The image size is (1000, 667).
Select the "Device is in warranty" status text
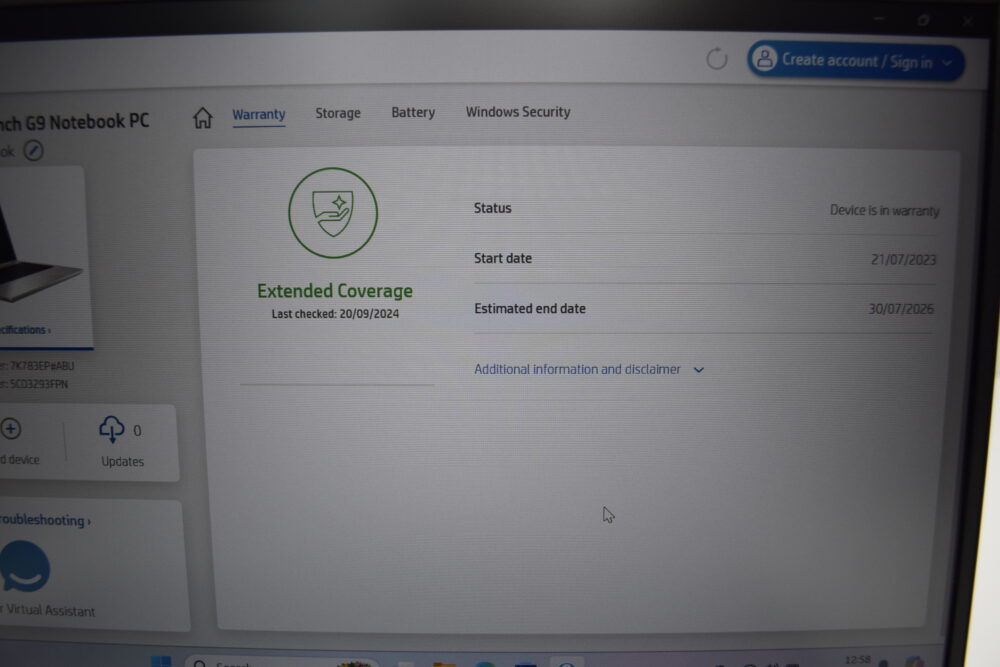(884, 210)
